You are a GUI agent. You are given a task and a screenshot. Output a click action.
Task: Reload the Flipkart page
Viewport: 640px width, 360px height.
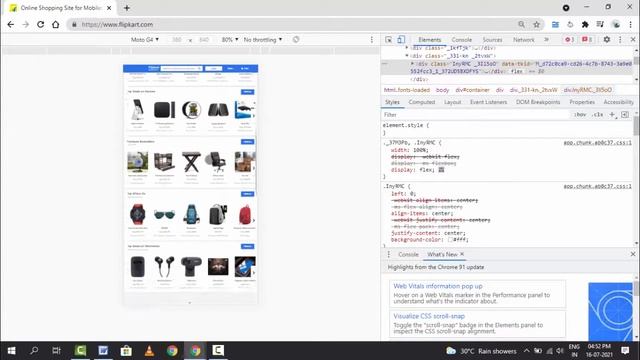point(40,24)
